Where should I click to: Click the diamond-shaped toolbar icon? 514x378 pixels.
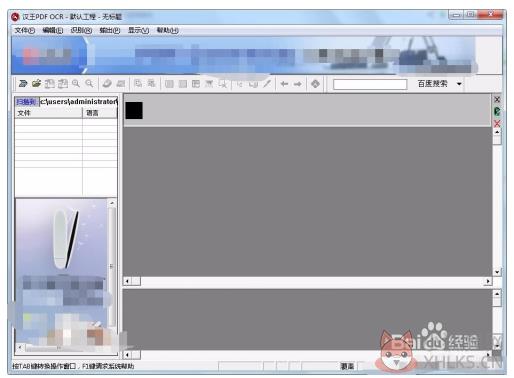pos(315,84)
